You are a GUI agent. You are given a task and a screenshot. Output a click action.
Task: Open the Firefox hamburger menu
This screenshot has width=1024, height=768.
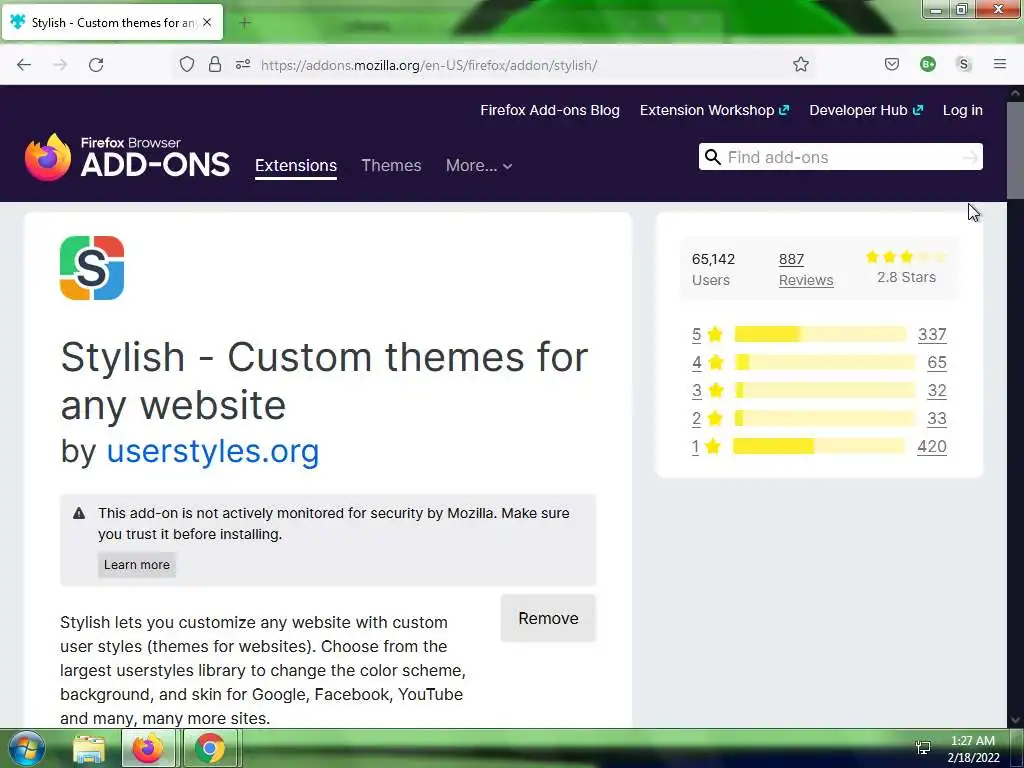point(999,64)
